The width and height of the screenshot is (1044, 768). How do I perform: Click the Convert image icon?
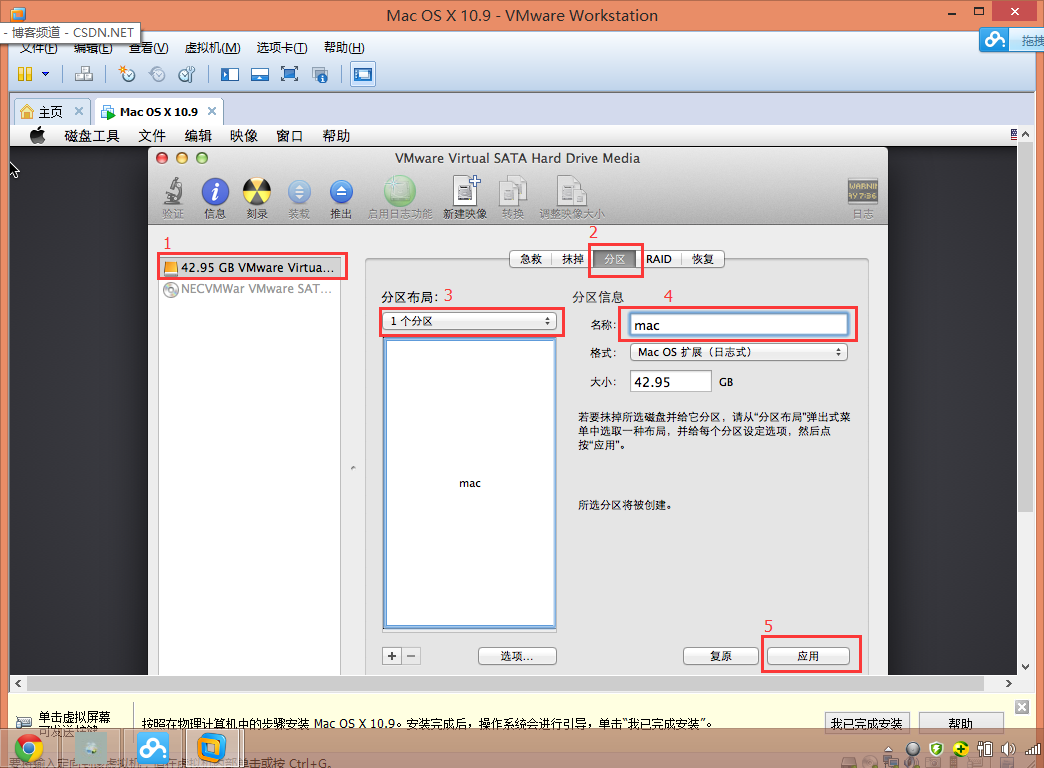(x=513, y=191)
